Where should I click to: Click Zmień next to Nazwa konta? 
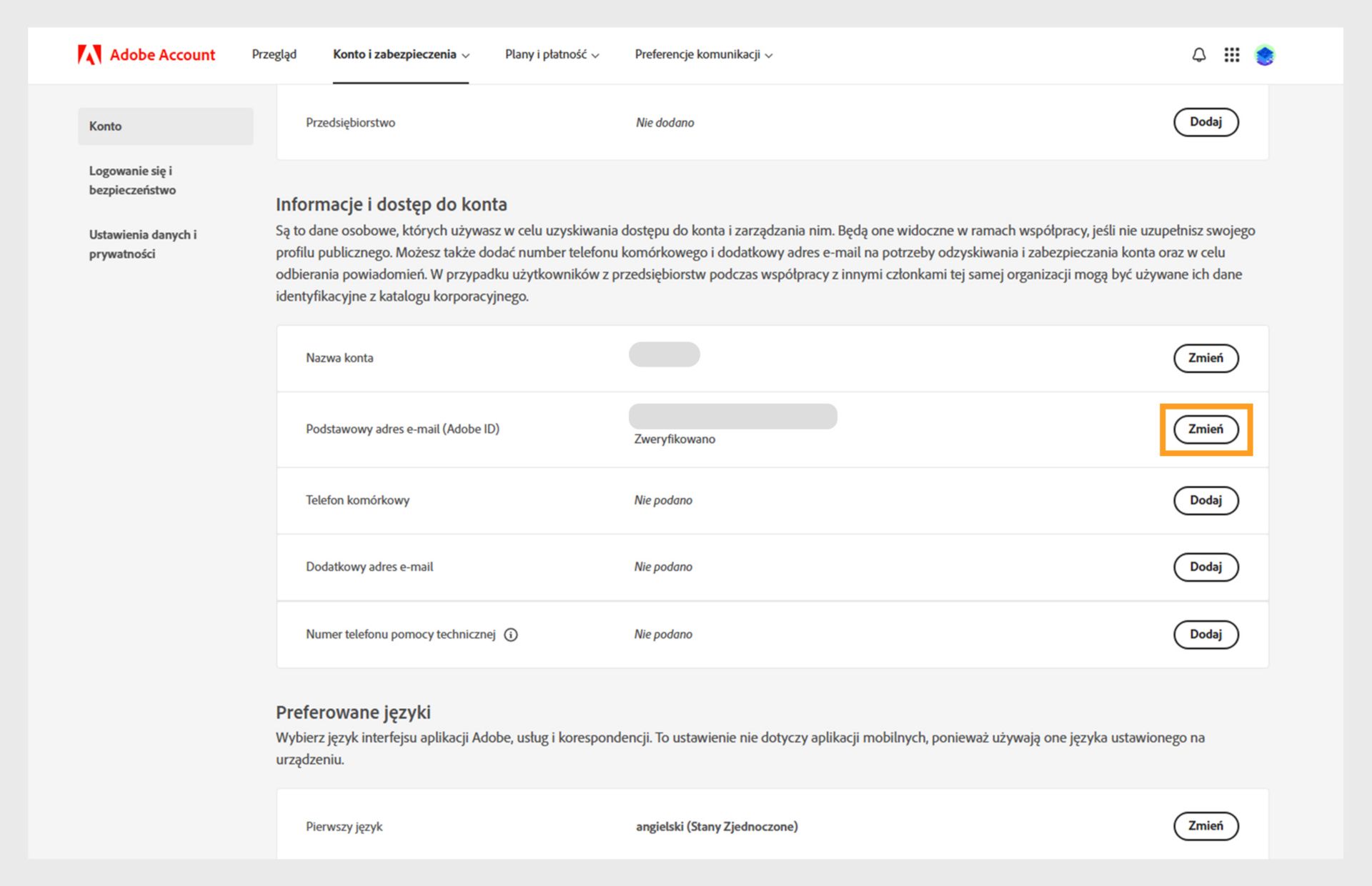1206,358
